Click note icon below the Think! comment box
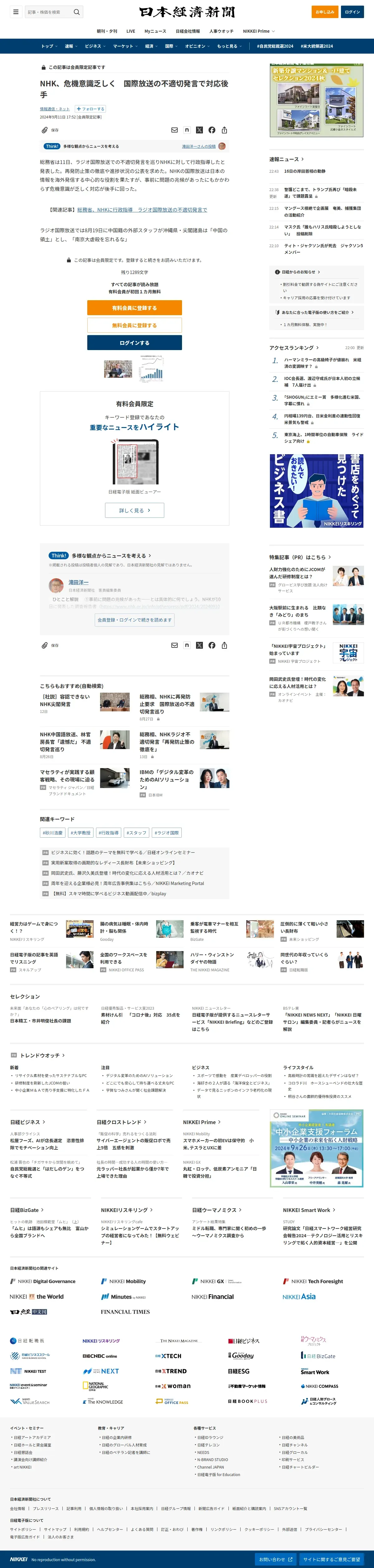 point(187,645)
